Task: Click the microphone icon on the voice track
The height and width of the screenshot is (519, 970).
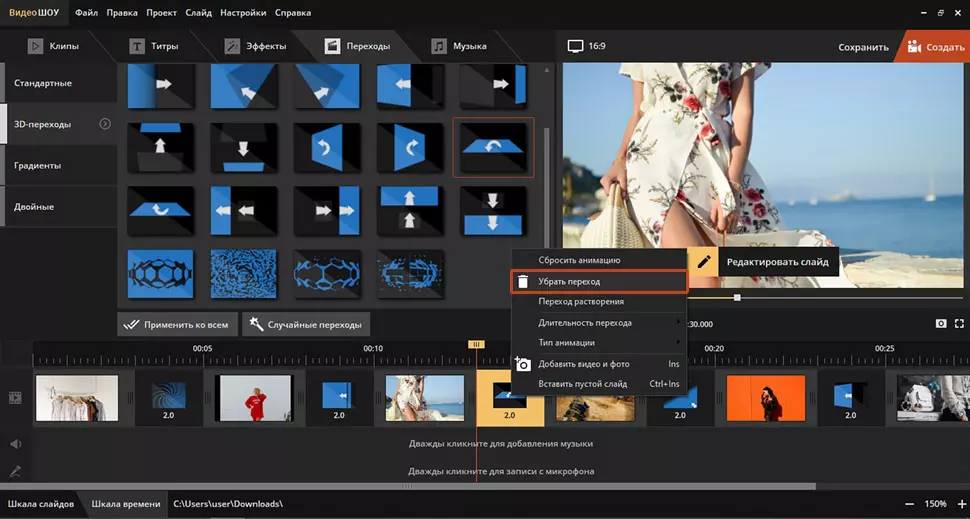Action: click(x=15, y=471)
